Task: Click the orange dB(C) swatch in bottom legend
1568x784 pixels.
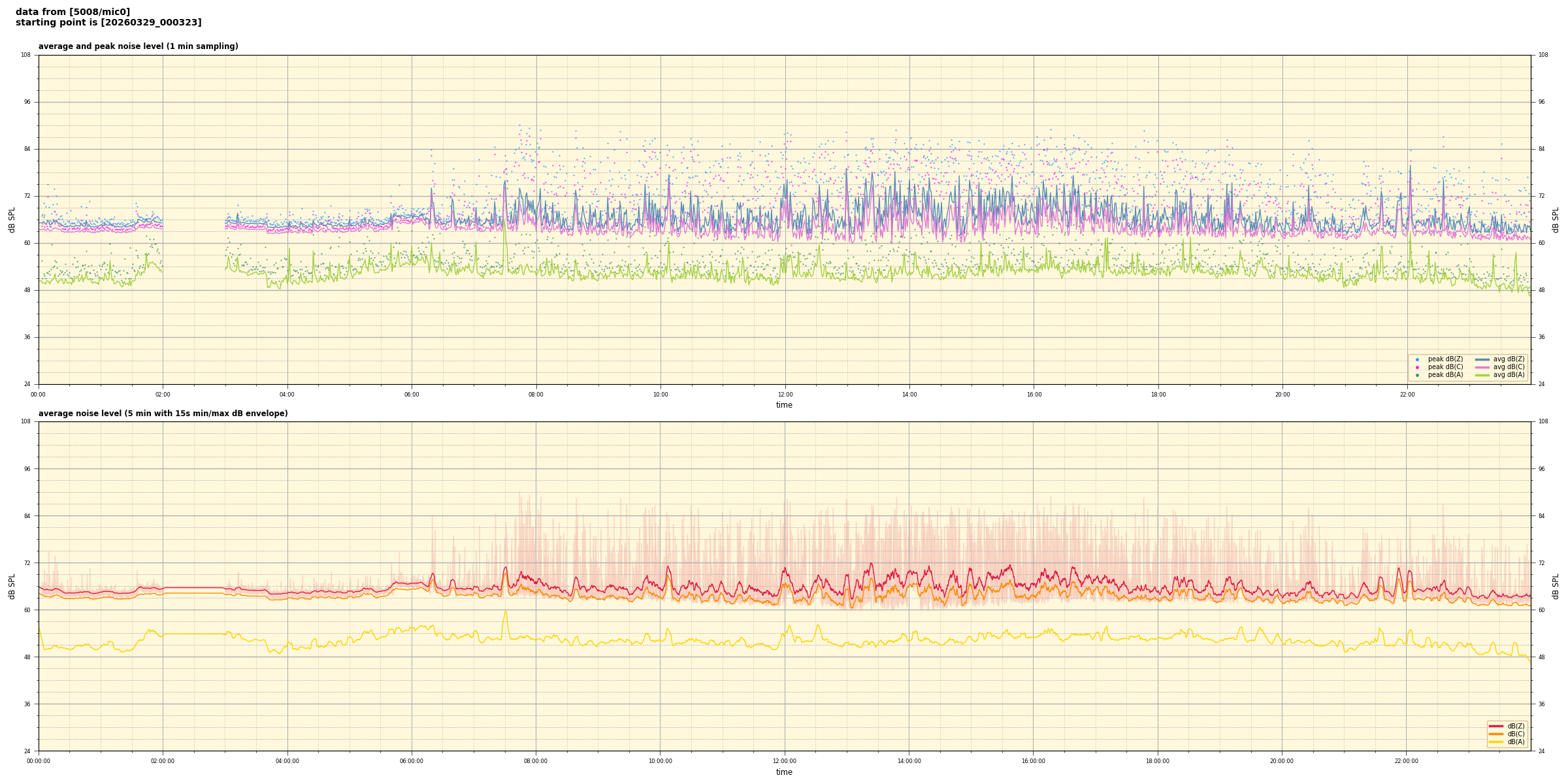Action: coord(1496,734)
